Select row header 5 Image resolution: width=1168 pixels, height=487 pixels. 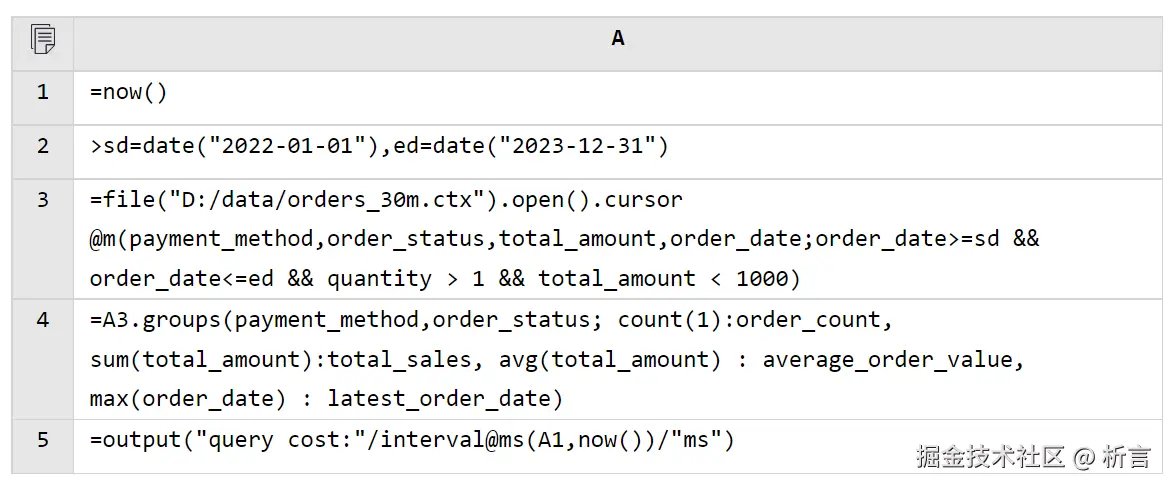coord(42,439)
